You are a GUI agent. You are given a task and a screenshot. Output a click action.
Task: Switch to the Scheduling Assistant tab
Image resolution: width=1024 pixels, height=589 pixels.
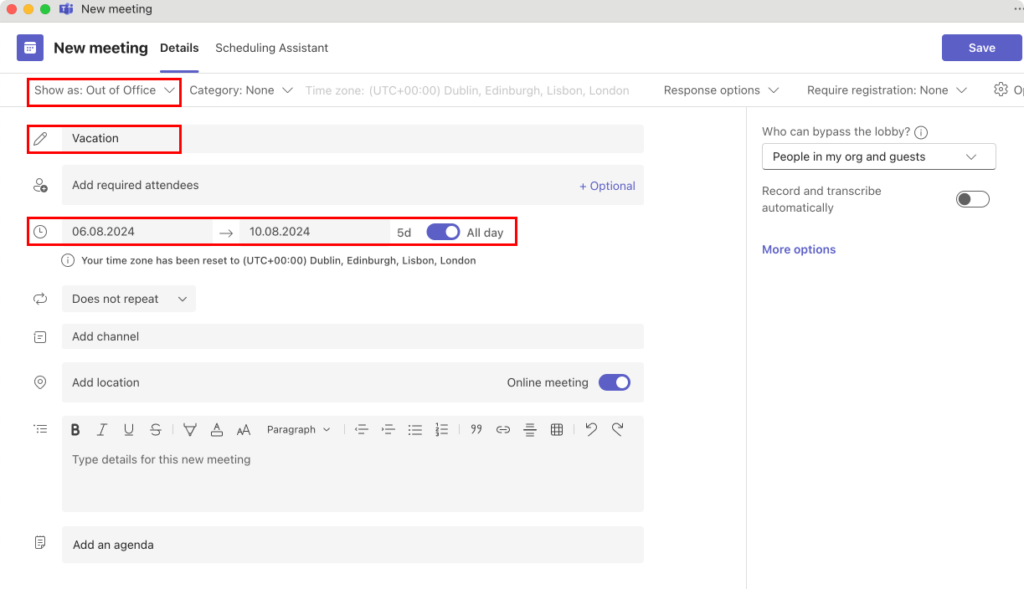coord(271,48)
